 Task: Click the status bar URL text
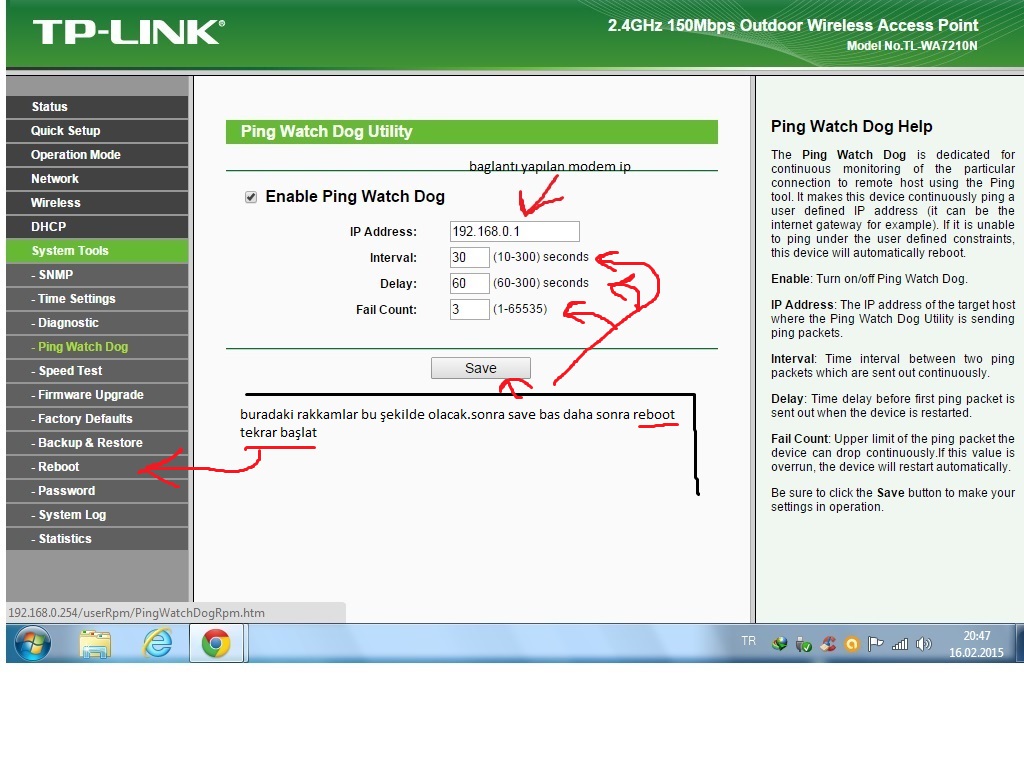pos(136,613)
